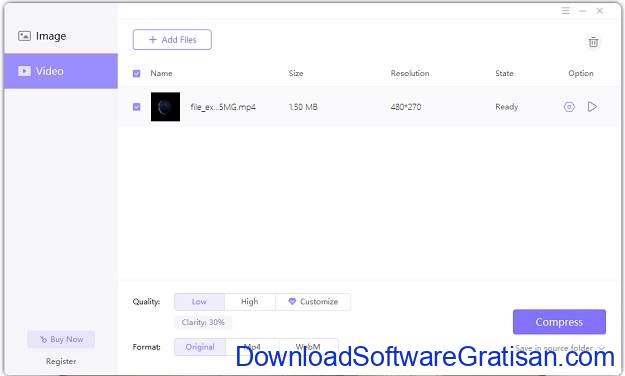This screenshot has width=625, height=376.
Task: Click the cart icon on Buy Now
Action: point(43,339)
